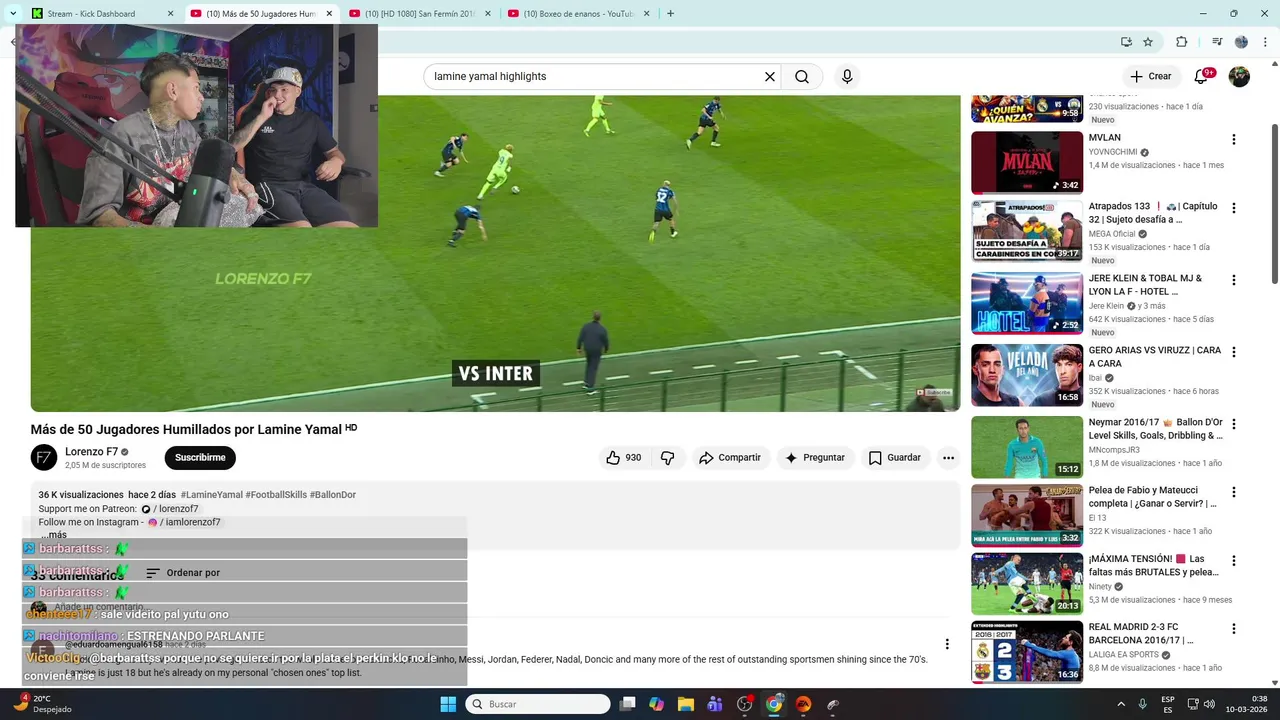This screenshot has width=1280, height=720.
Task: Play REAL MADRID 2-3 thumbnail
Action: (x=1027, y=652)
